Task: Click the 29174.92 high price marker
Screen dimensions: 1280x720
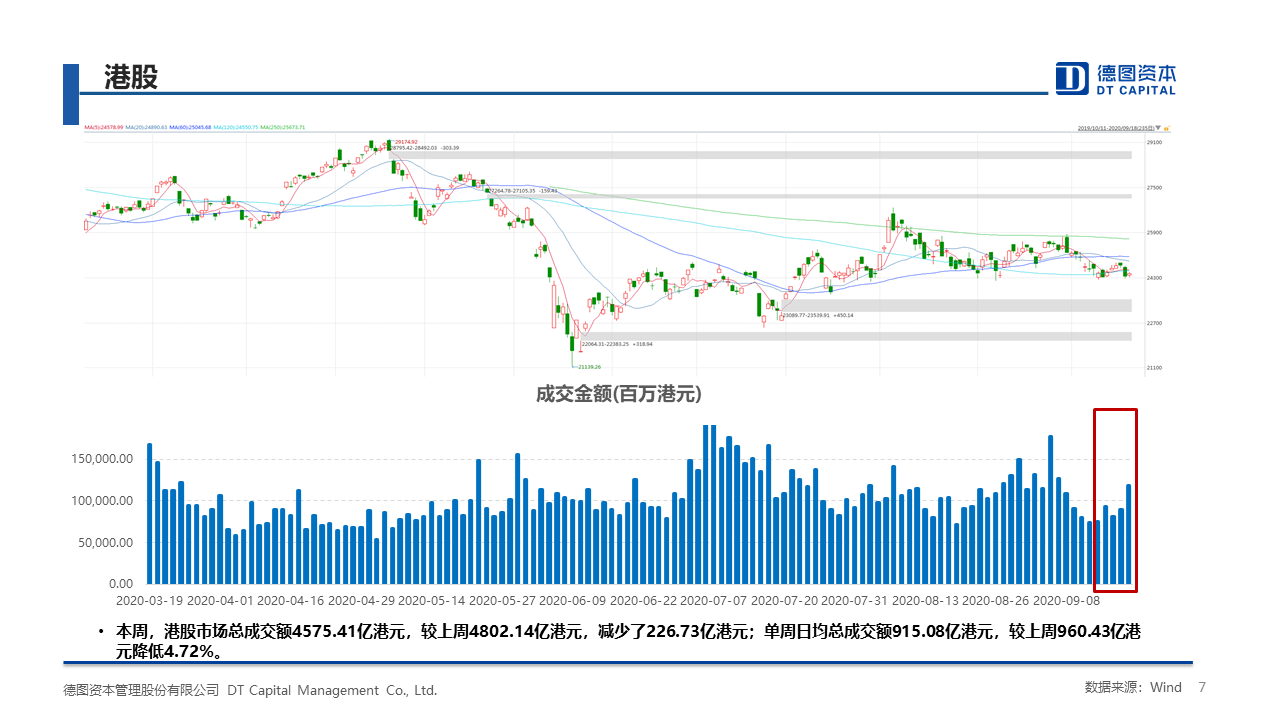Action: point(405,142)
